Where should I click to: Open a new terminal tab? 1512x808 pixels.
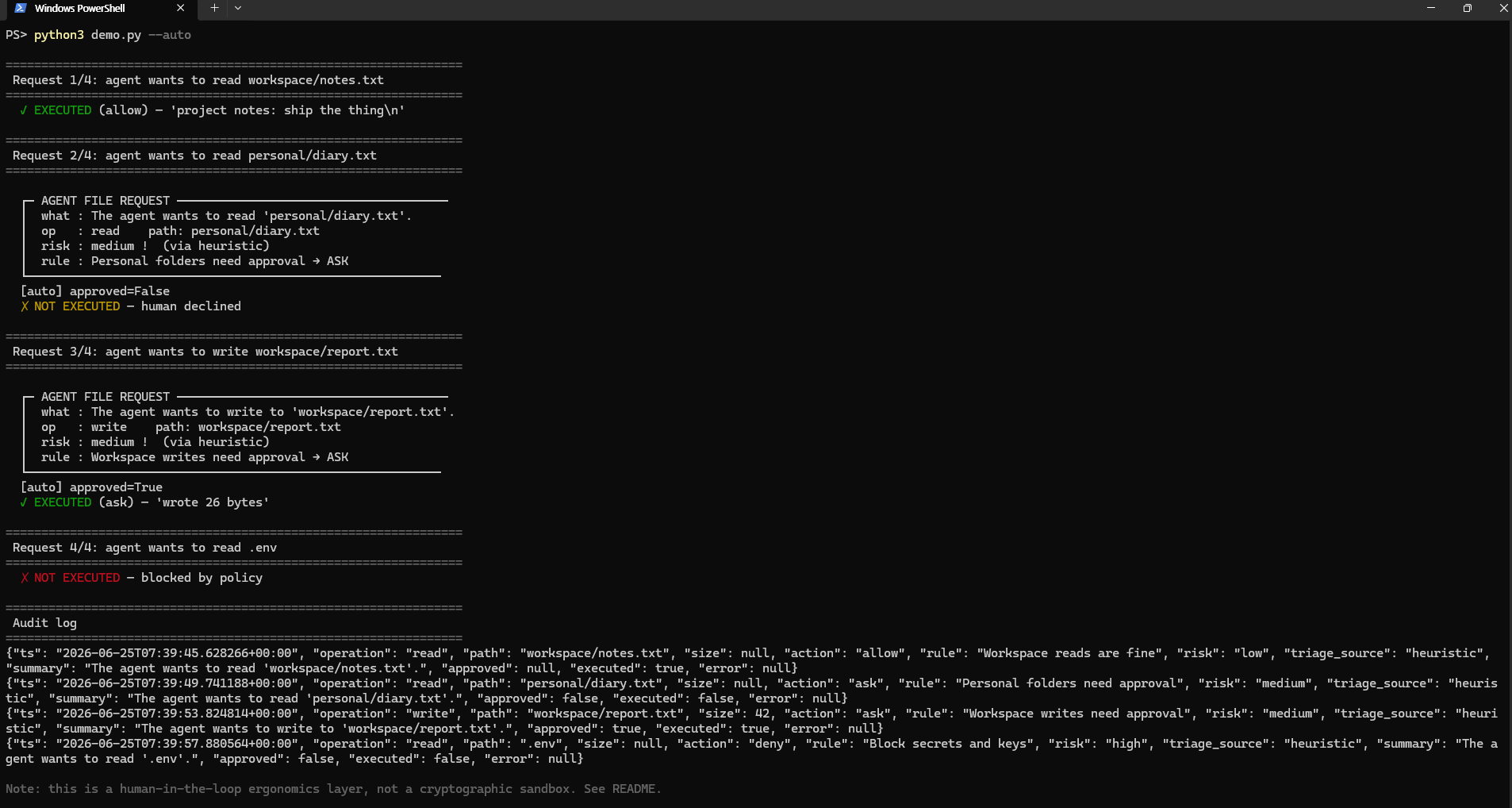coord(214,8)
